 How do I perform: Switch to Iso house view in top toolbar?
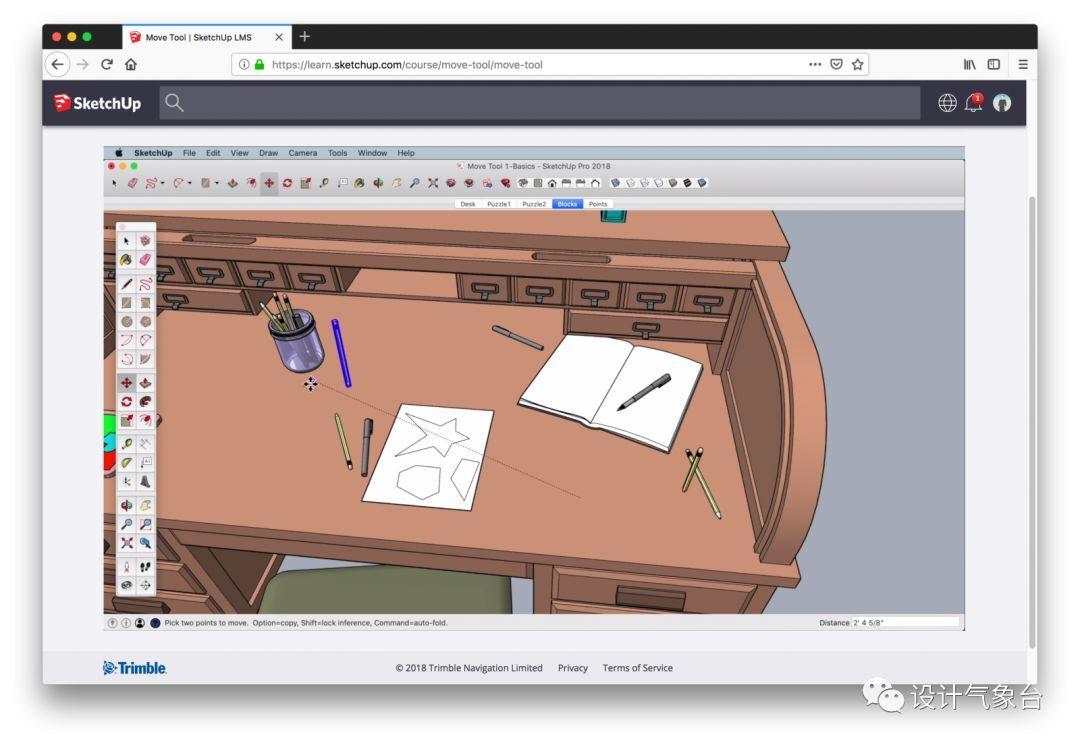click(x=523, y=183)
